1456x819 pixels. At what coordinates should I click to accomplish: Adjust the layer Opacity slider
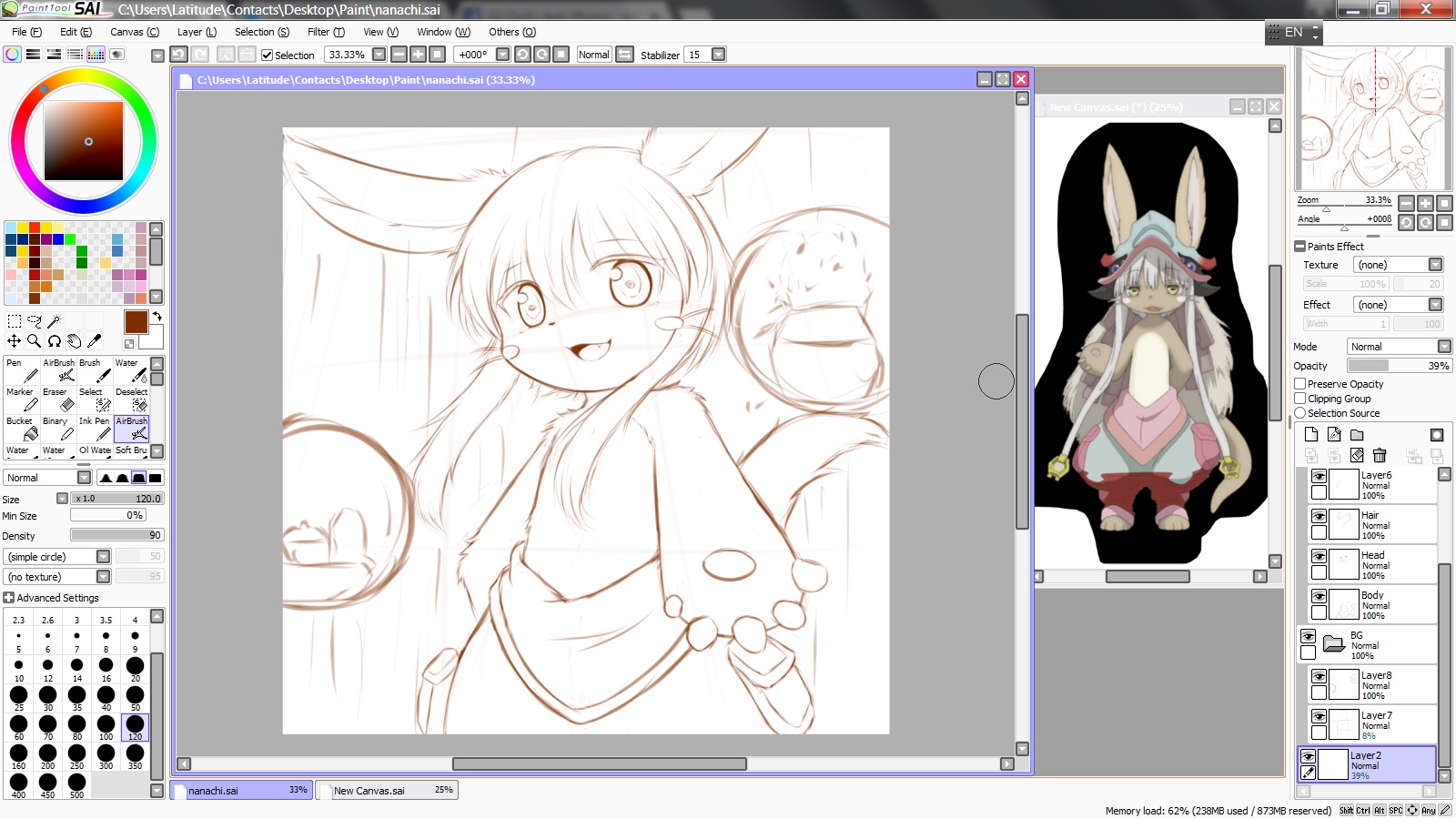(x=1400, y=366)
